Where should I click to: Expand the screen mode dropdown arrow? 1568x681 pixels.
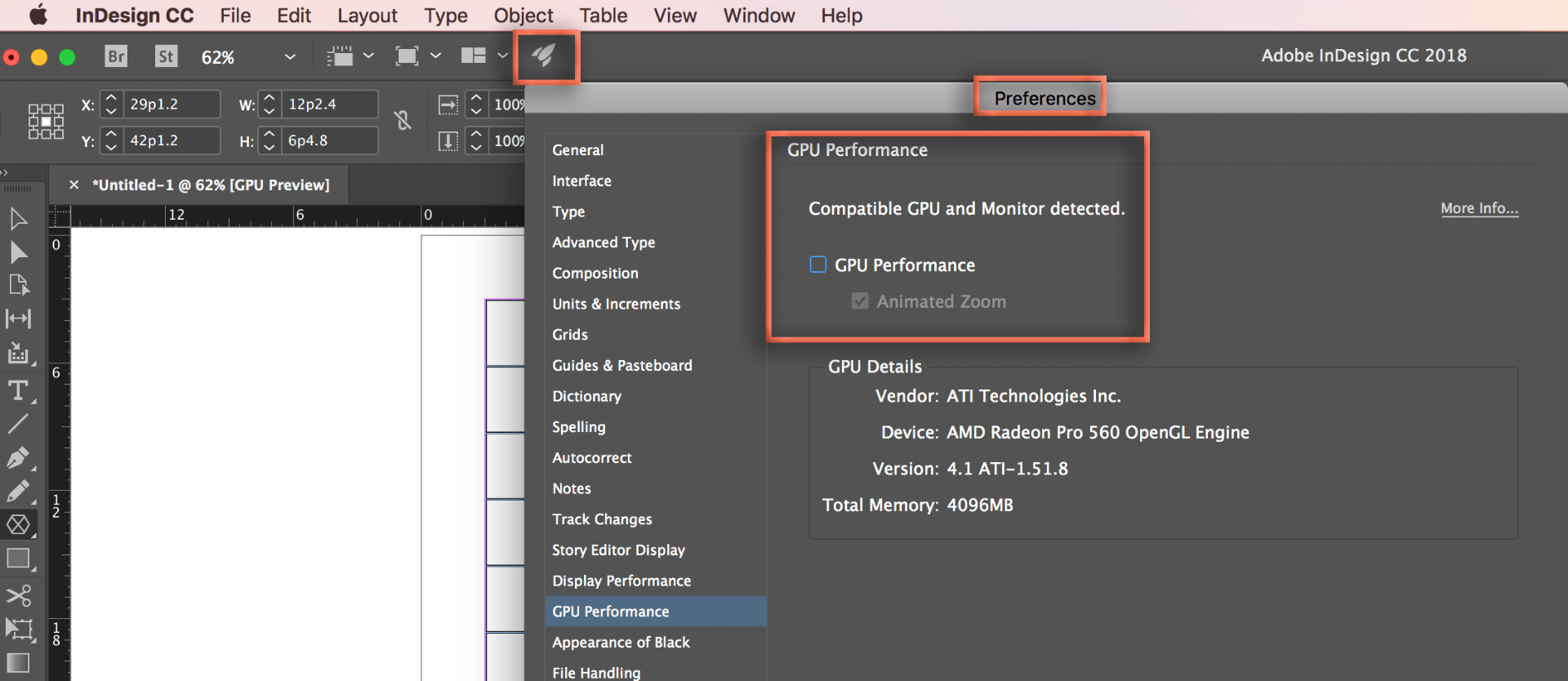coord(435,56)
